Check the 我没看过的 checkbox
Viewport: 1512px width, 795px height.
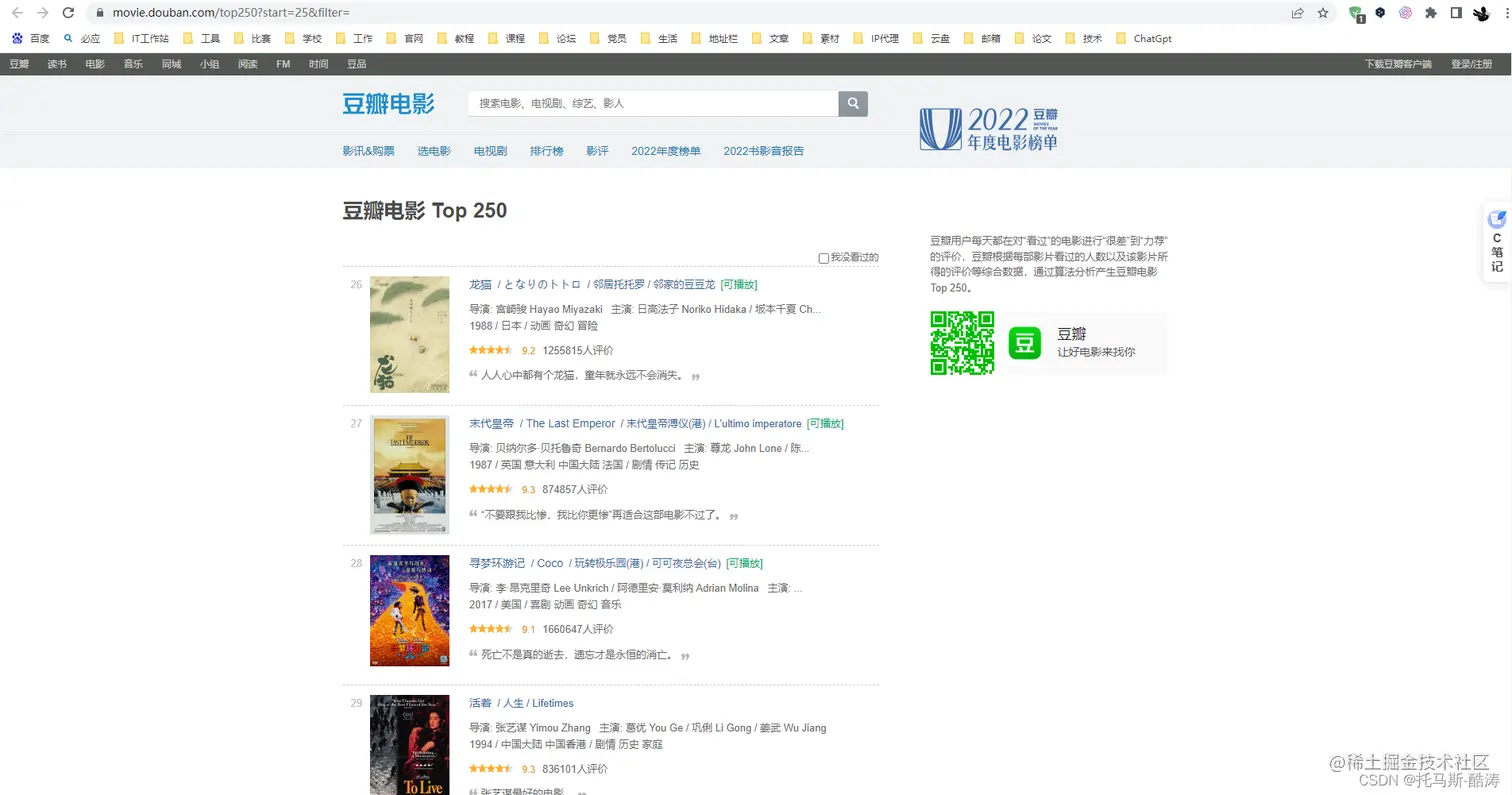tap(824, 258)
